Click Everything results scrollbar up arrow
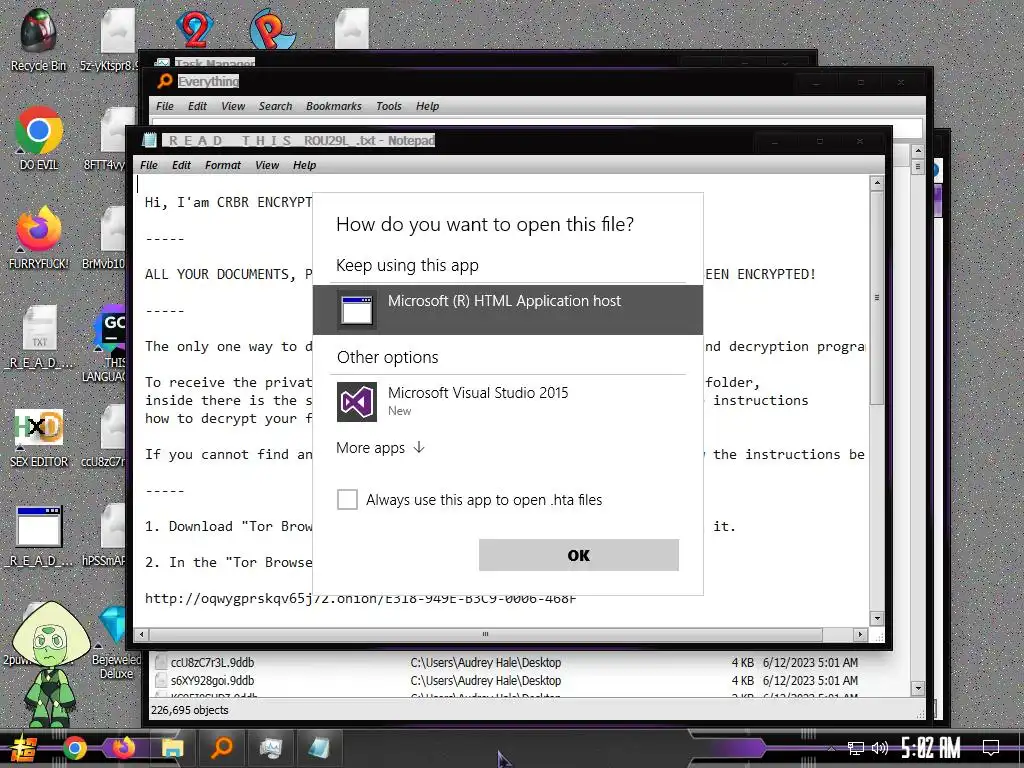Viewport: 1024px width, 768px height. click(918, 151)
